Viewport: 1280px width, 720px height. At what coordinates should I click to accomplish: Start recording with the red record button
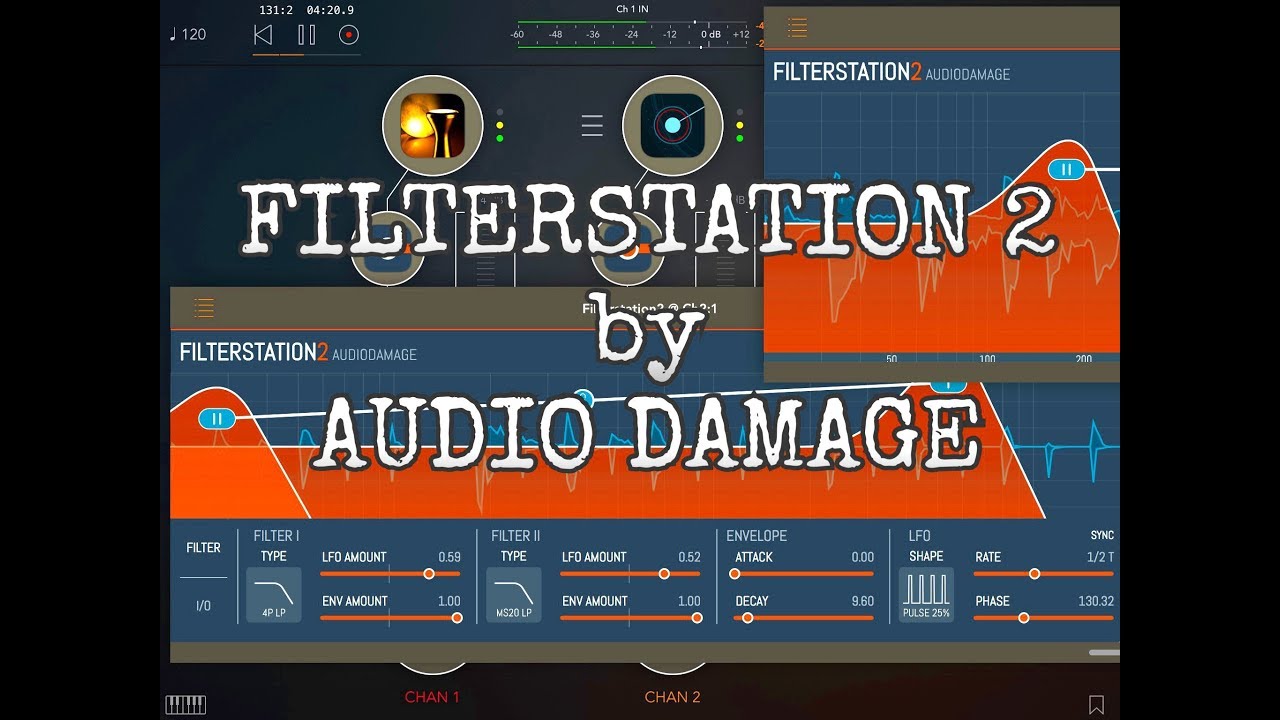(x=349, y=35)
